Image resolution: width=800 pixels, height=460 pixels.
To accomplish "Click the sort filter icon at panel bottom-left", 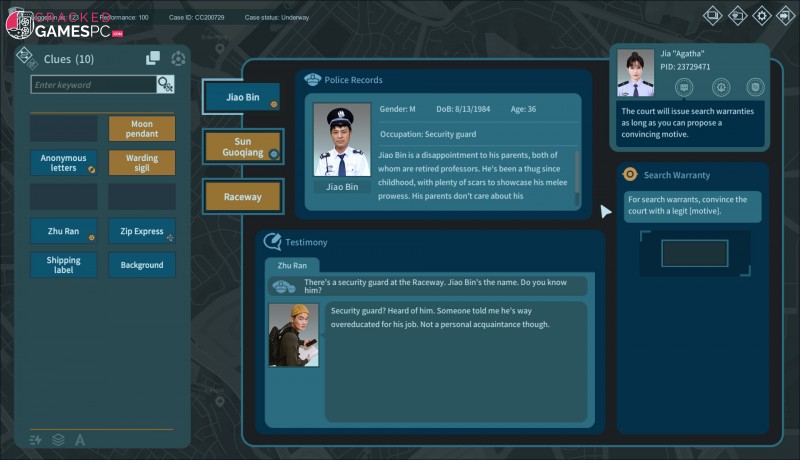I will (x=35, y=440).
